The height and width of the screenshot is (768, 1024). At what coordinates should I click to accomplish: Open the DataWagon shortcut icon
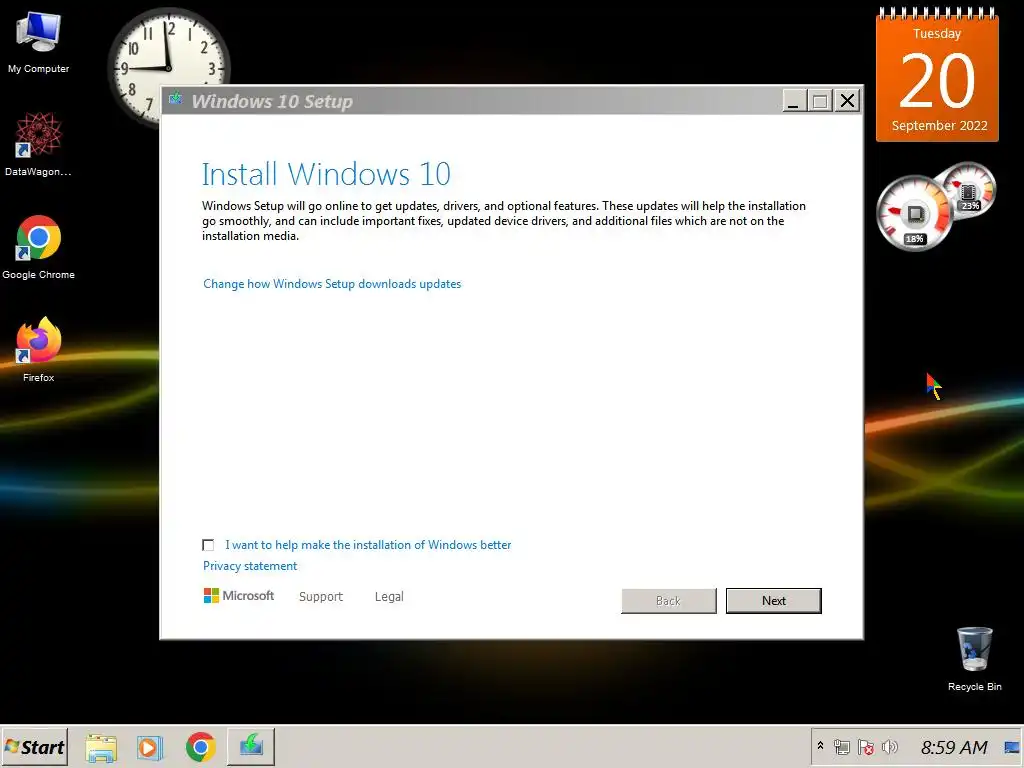tap(39, 144)
